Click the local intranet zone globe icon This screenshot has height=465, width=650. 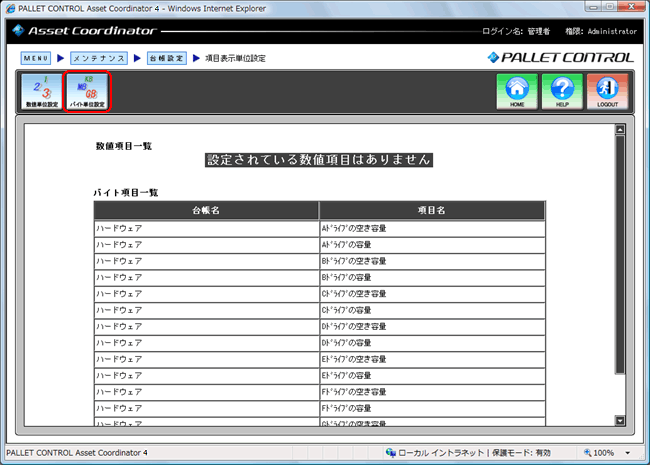(x=391, y=453)
